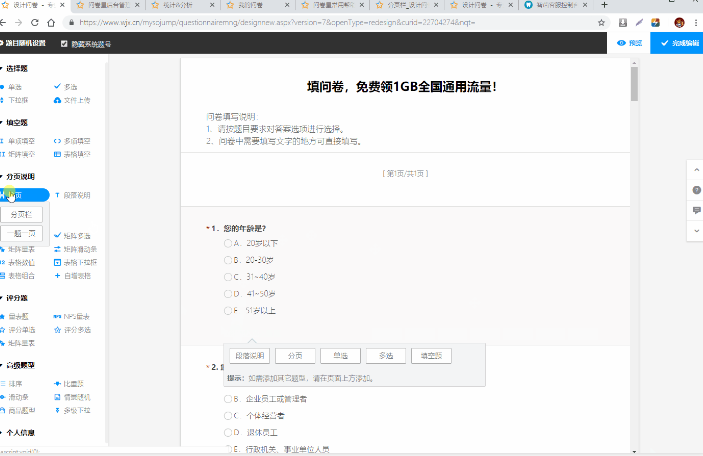Add a 多项填空 question

[72, 141]
